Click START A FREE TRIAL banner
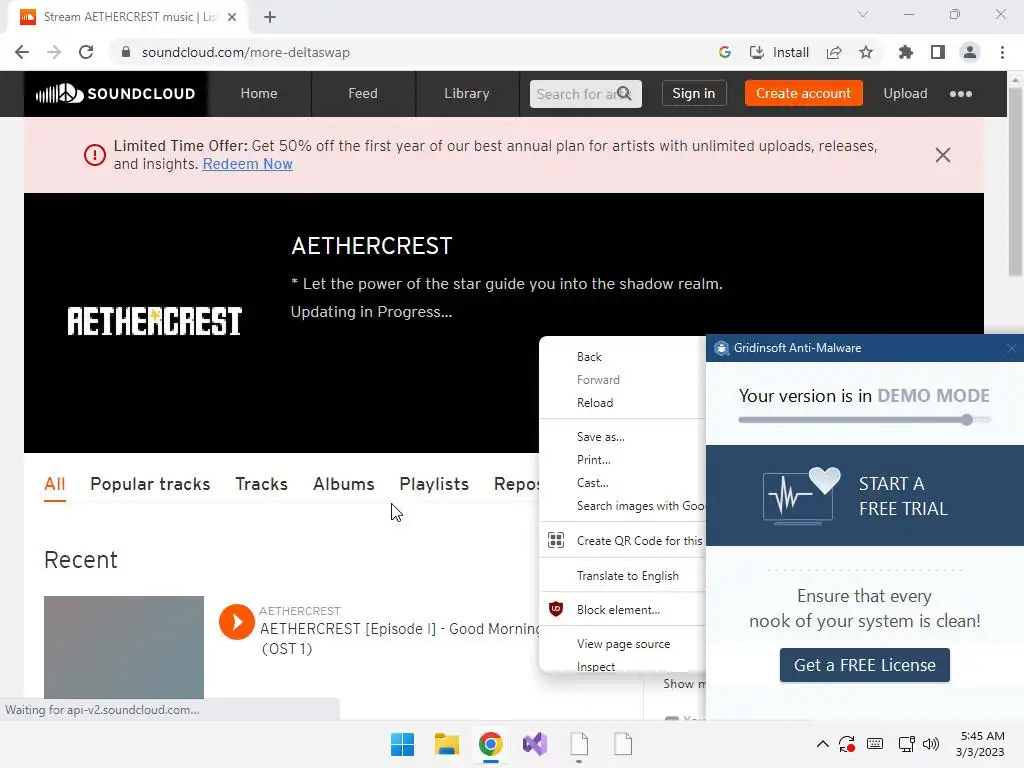Viewport: 1024px width, 768px height. pyautogui.click(x=865, y=496)
